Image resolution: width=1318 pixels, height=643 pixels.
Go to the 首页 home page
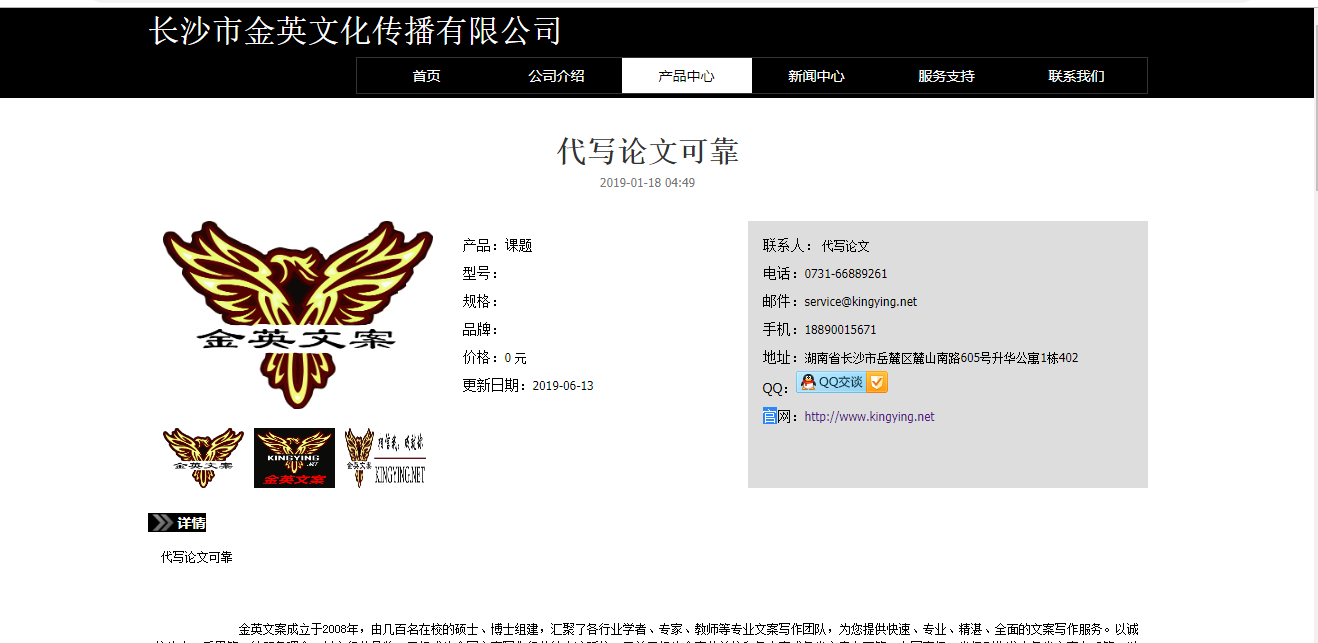pos(426,76)
